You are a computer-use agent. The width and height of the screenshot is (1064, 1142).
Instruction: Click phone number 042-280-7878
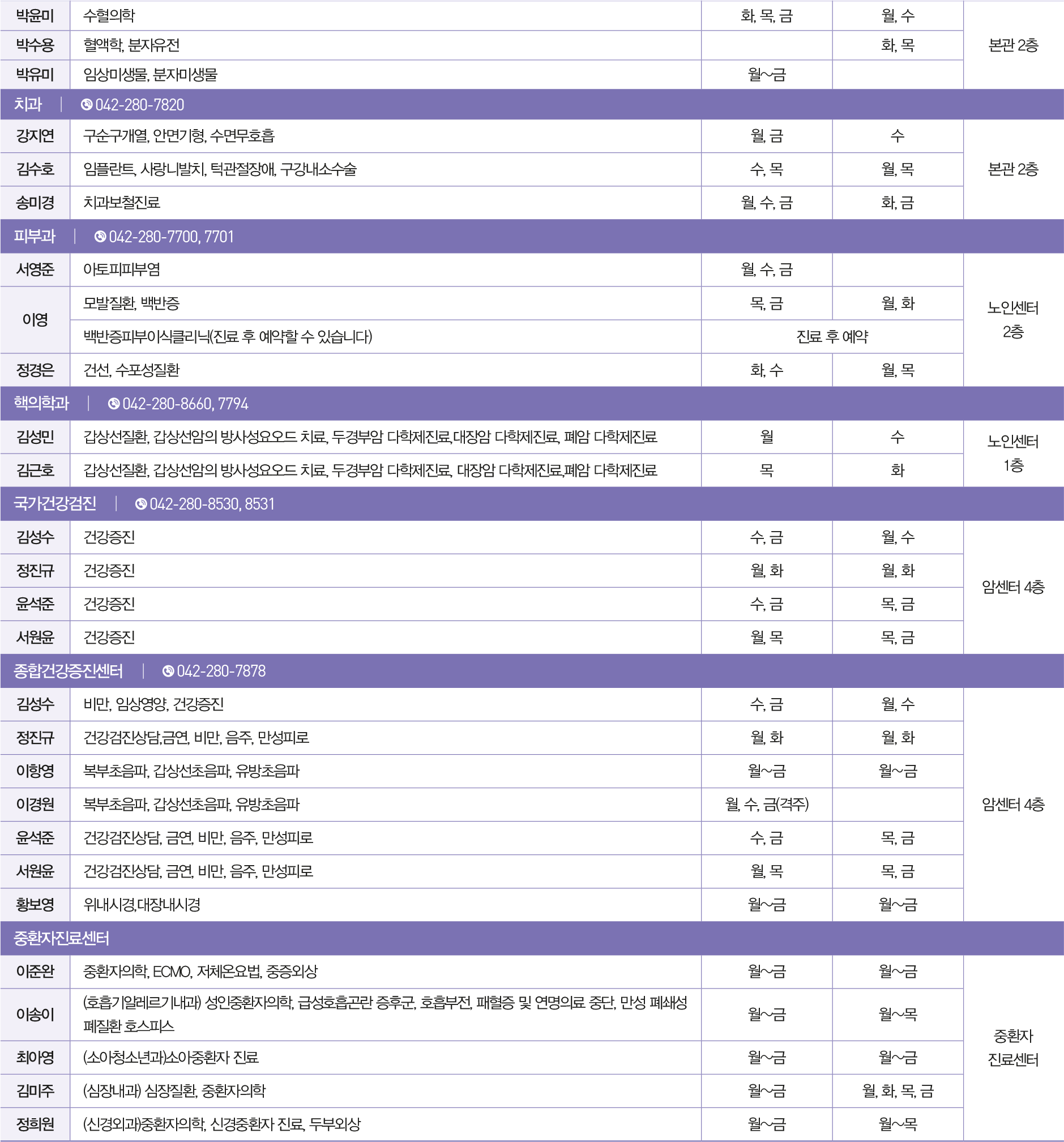pos(221,671)
